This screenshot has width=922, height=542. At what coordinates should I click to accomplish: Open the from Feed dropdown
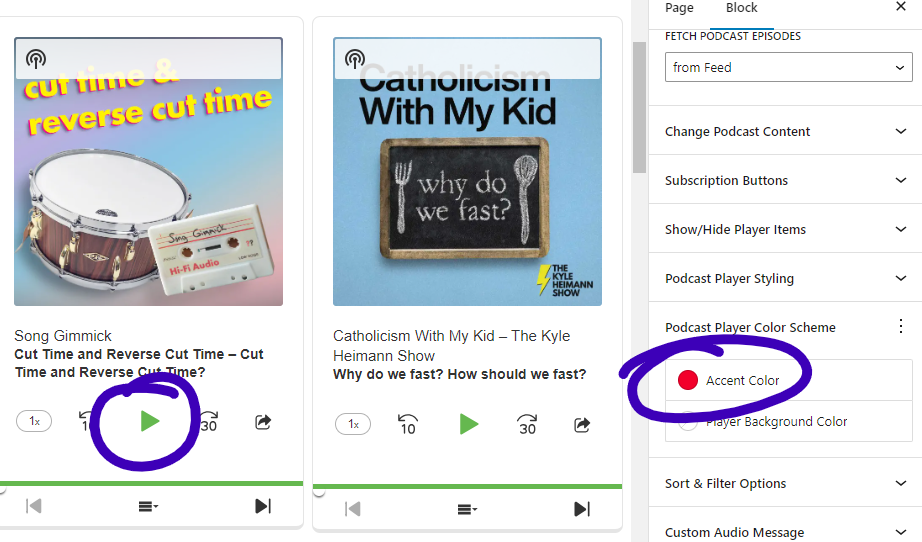(789, 67)
